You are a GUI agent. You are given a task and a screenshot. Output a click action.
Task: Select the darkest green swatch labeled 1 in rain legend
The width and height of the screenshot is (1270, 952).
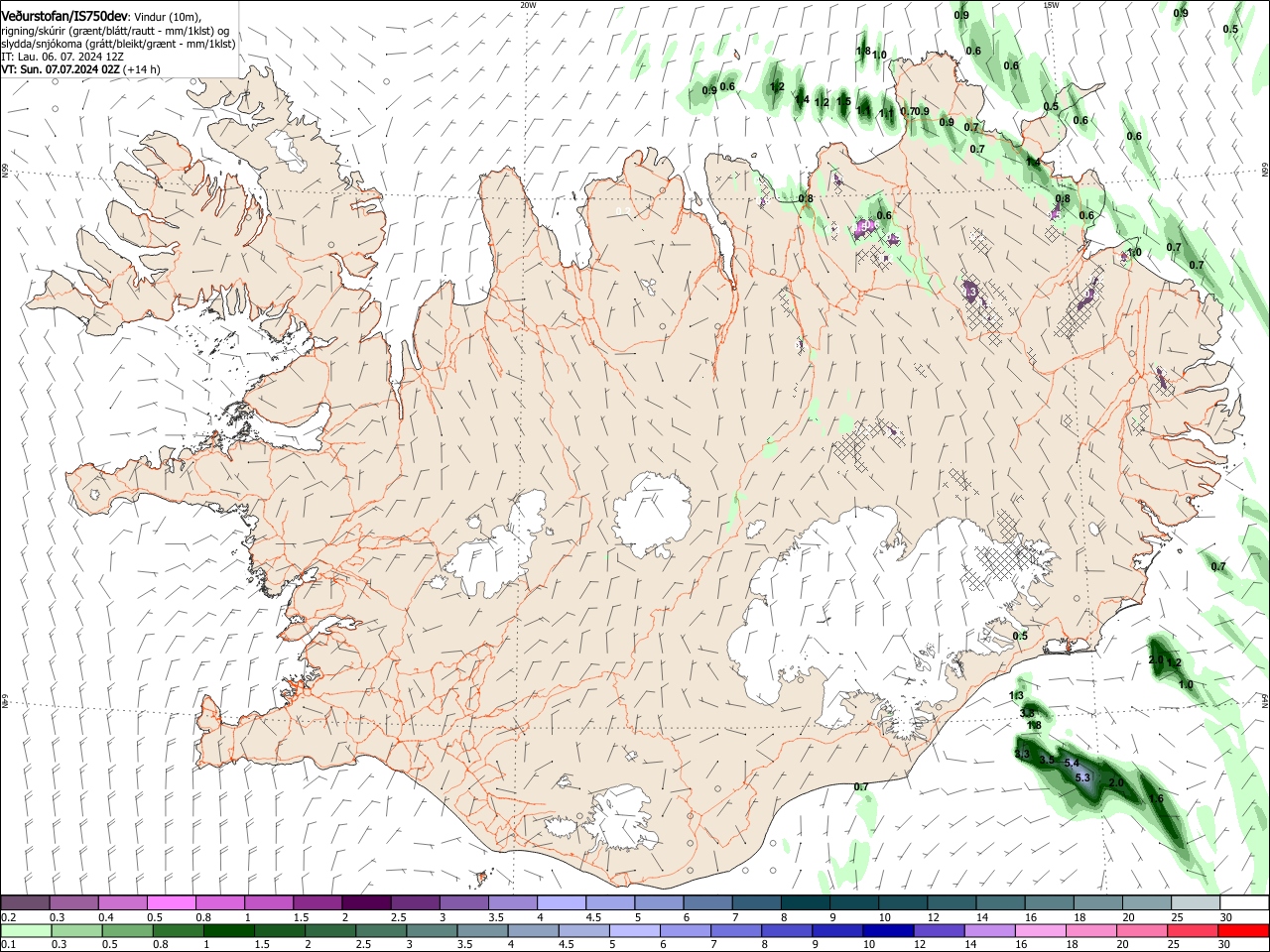point(229,930)
